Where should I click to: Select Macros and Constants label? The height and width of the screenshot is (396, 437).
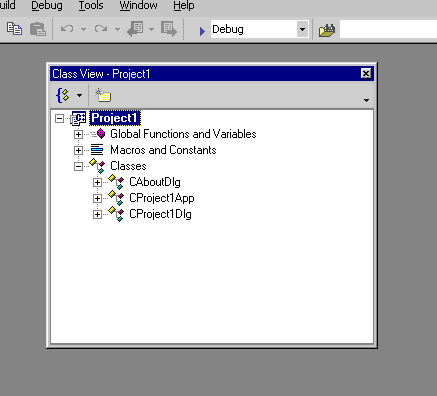coord(163,150)
